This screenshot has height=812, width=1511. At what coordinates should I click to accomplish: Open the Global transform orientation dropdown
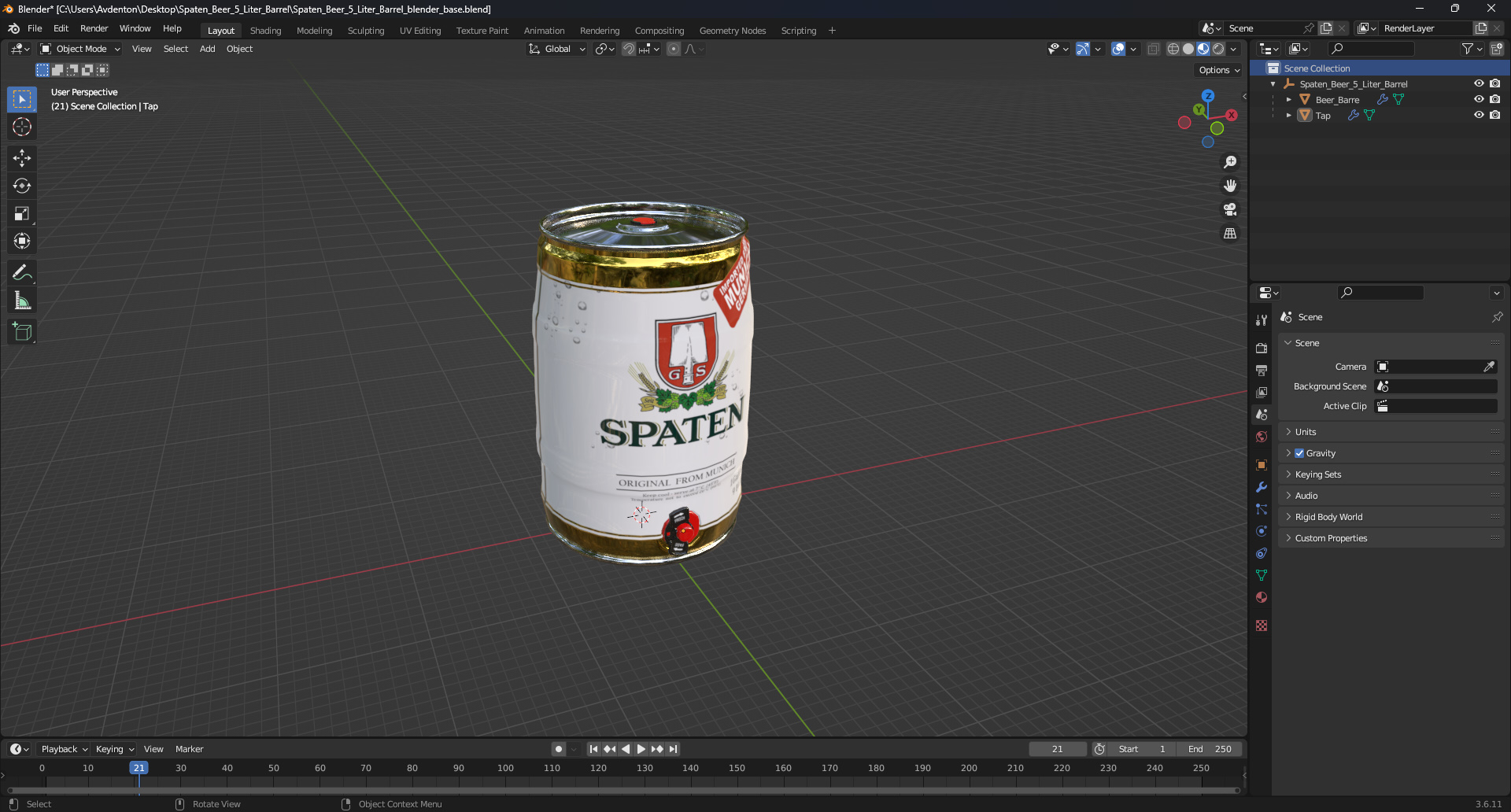pyautogui.click(x=557, y=49)
